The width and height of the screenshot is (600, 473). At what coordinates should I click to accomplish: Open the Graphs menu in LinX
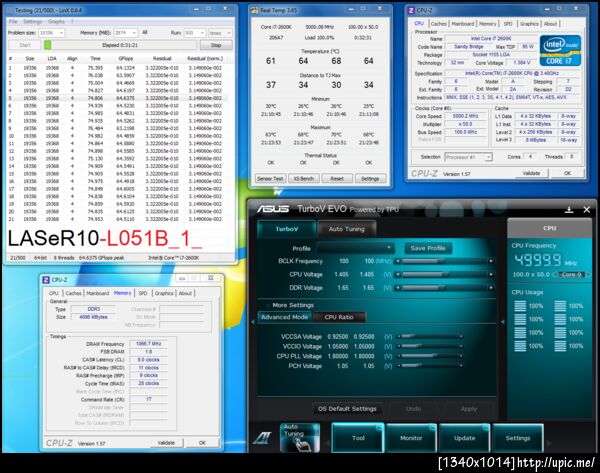(x=56, y=21)
